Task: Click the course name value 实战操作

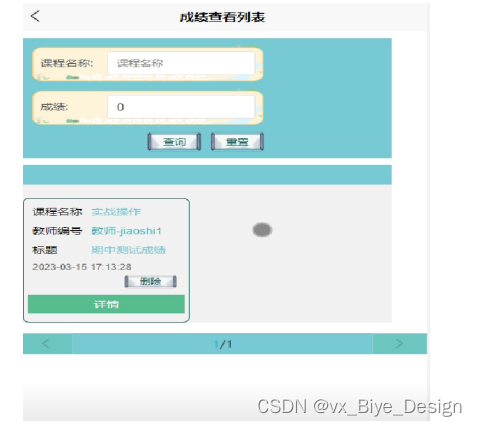Action: click(116, 212)
